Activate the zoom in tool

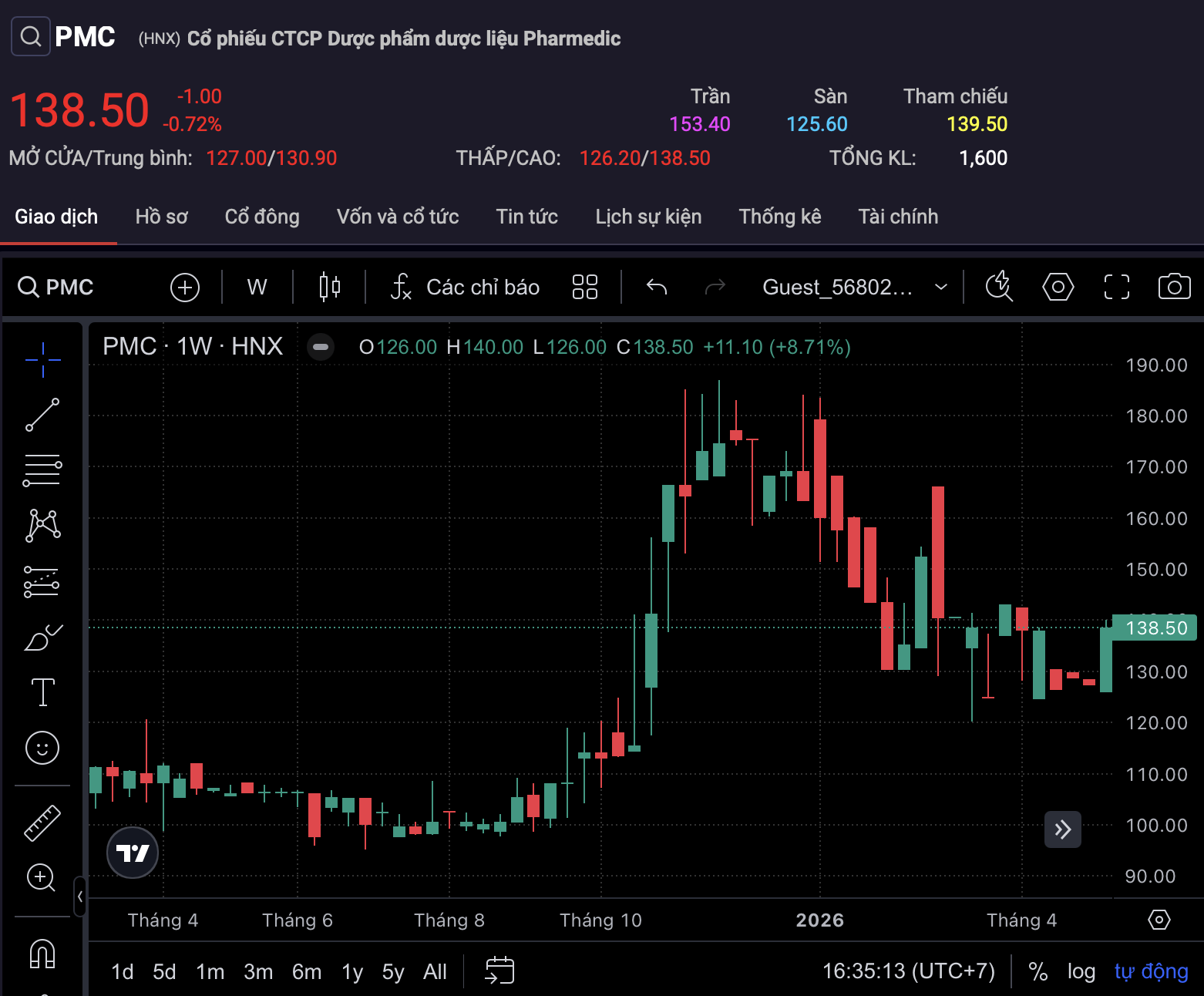[x=41, y=877]
